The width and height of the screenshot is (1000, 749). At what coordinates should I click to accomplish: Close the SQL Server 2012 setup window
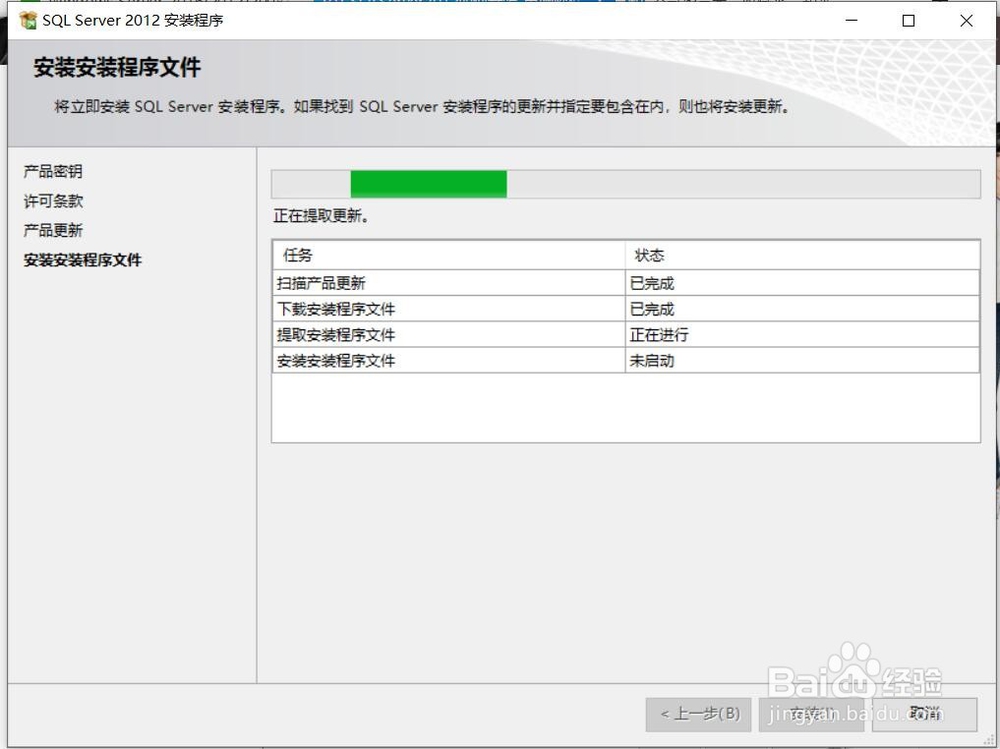click(966, 20)
